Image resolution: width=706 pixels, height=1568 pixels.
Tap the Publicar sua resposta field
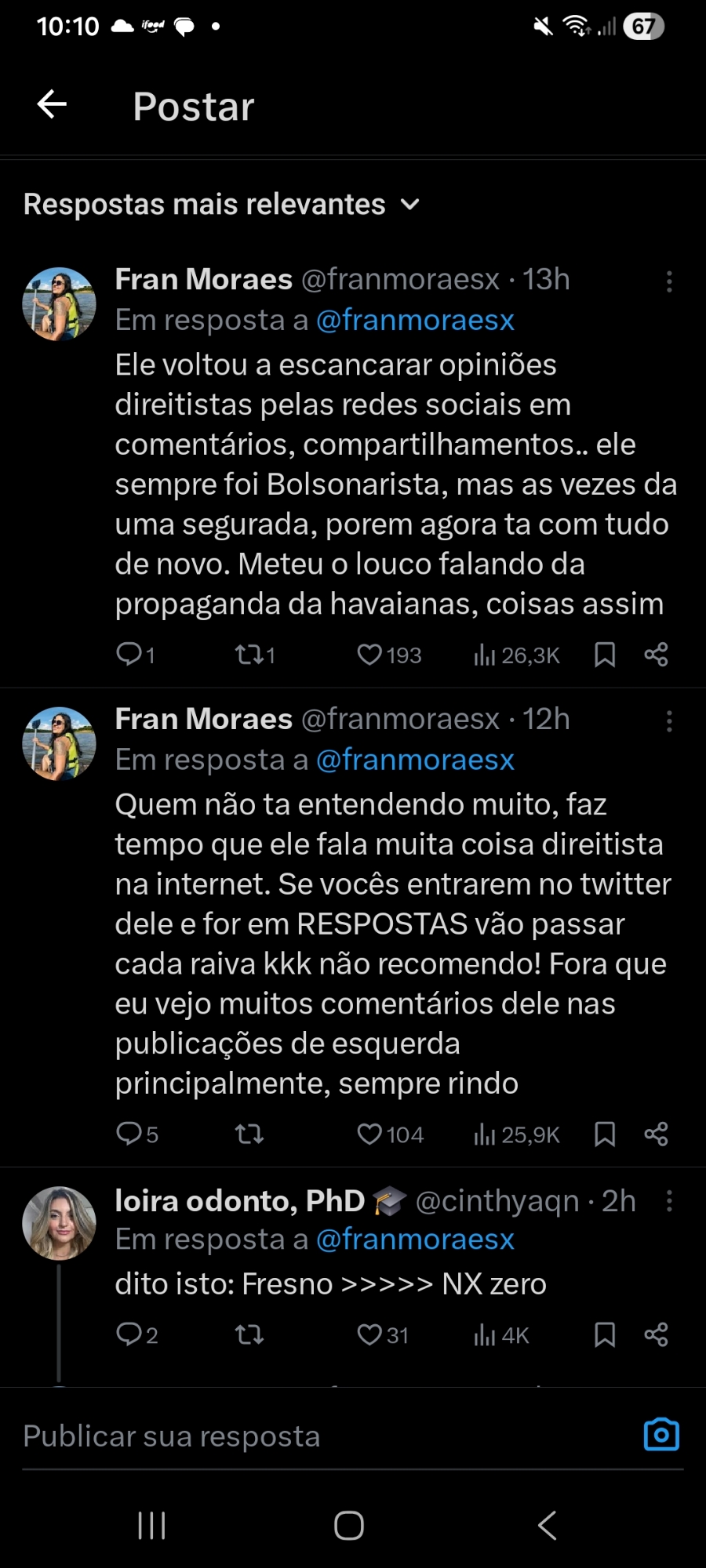[314, 1436]
